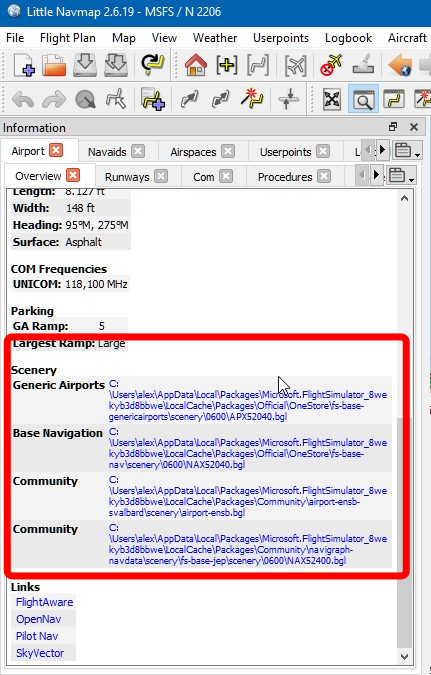431x675 pixels.
Task: Switch to the Runways sub-tab
Action: (x=127, y=177)
